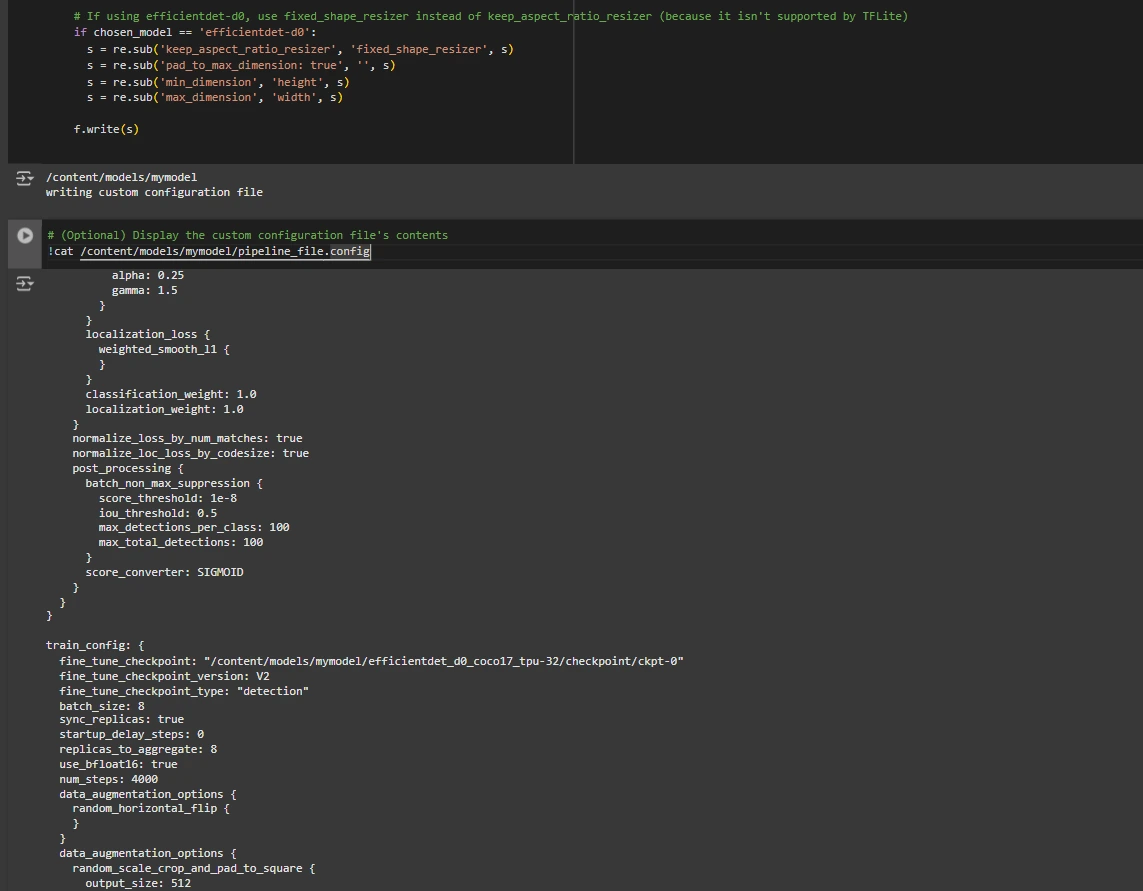Click the 'train_config: {' line
Image resolution: width=1143 pixels, height=891 pixels.
point(95,645)
